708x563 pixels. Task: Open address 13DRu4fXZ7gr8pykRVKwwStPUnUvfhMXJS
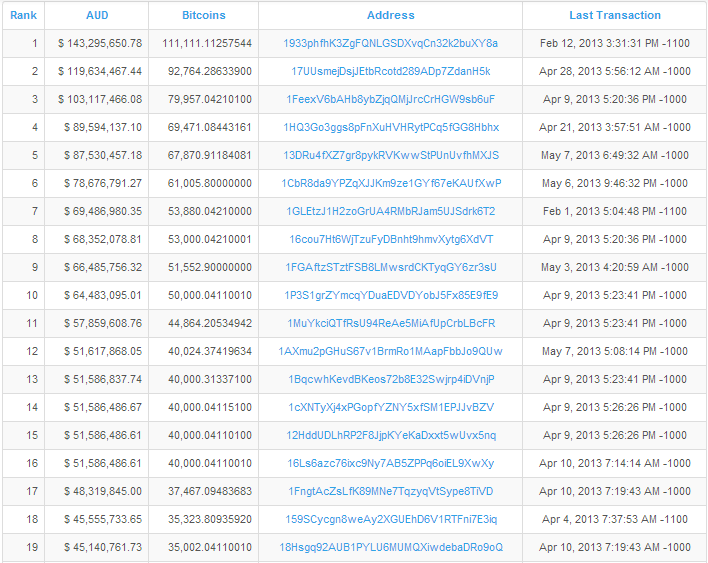390,156
